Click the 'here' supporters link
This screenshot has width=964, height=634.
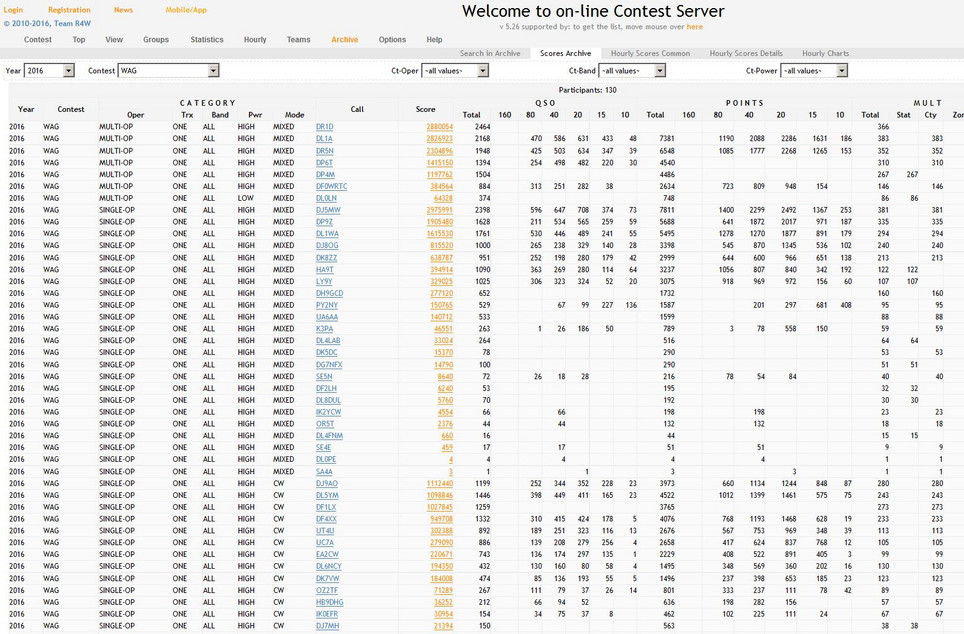click(x=695, y=27)
